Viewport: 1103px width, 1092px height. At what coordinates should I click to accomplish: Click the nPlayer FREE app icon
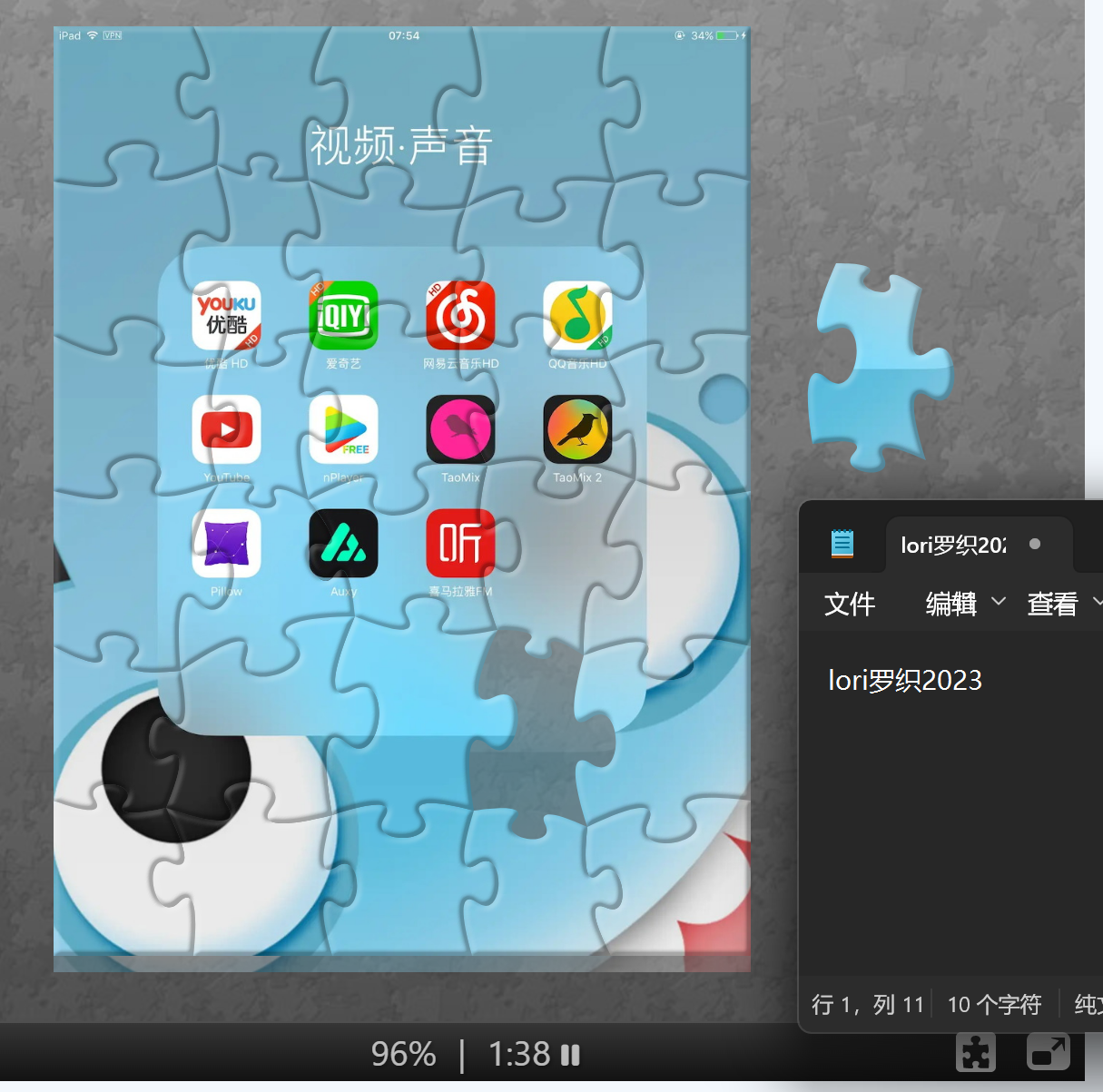(343, 429)
